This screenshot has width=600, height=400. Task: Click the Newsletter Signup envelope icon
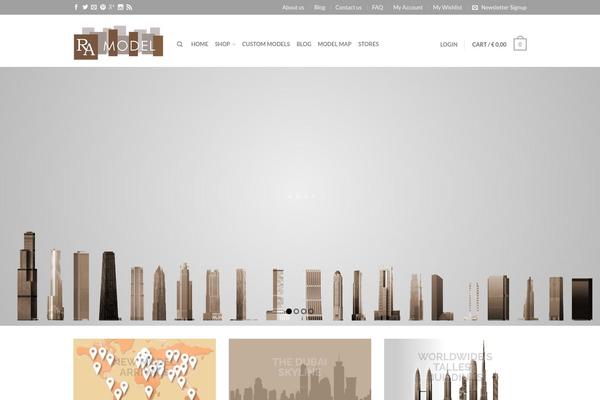tap(475, 7)
